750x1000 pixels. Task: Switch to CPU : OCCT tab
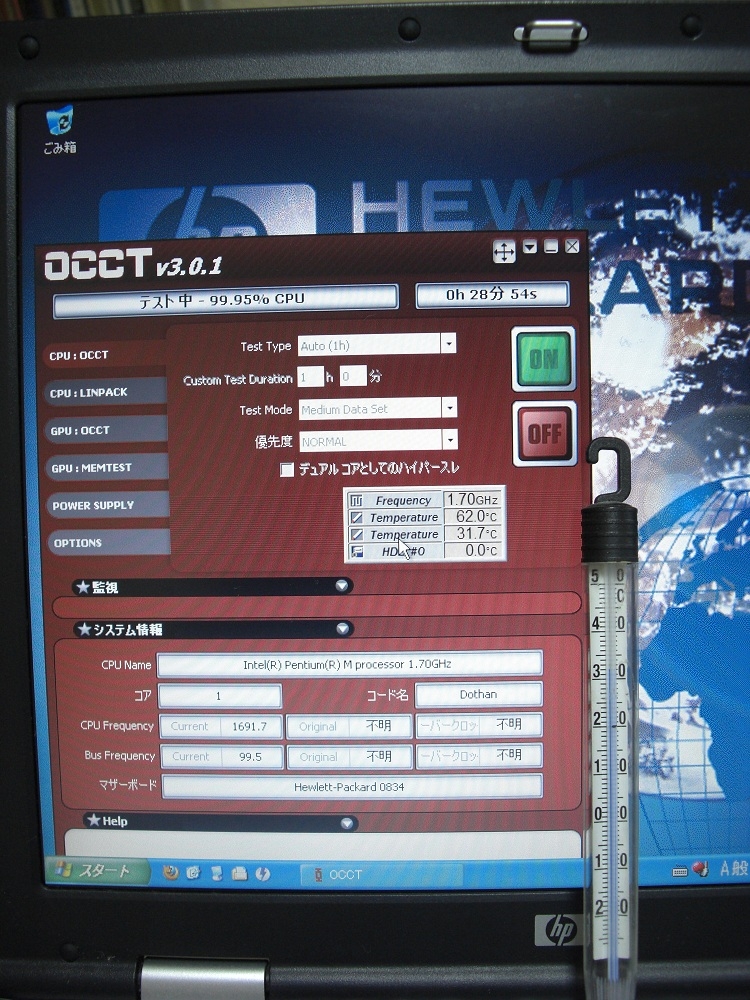pos(105,355)
